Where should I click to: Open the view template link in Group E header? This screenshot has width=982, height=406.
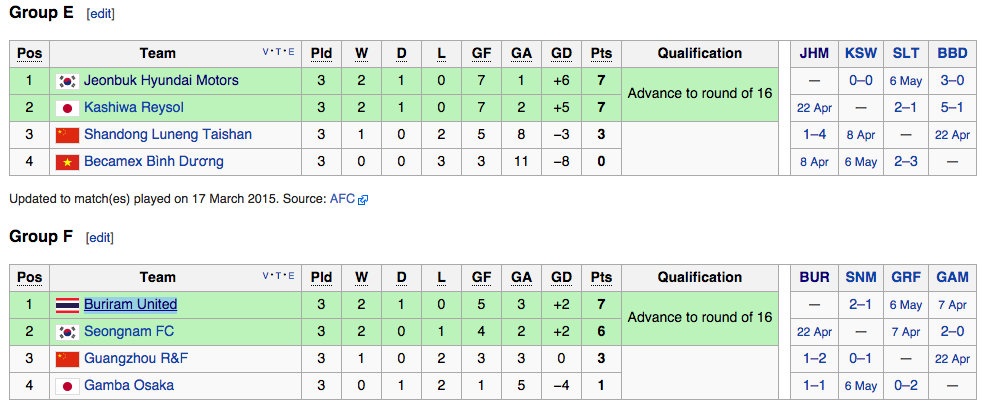click(x=266, y=52)
